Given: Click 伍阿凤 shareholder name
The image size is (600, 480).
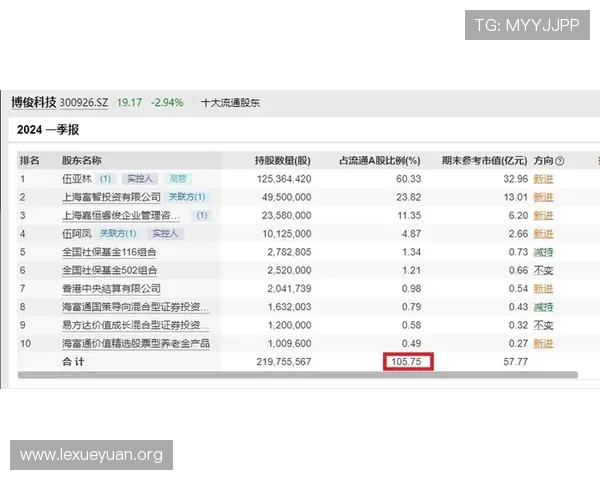Looking at the screenshot, I should [x=77, y=233].
